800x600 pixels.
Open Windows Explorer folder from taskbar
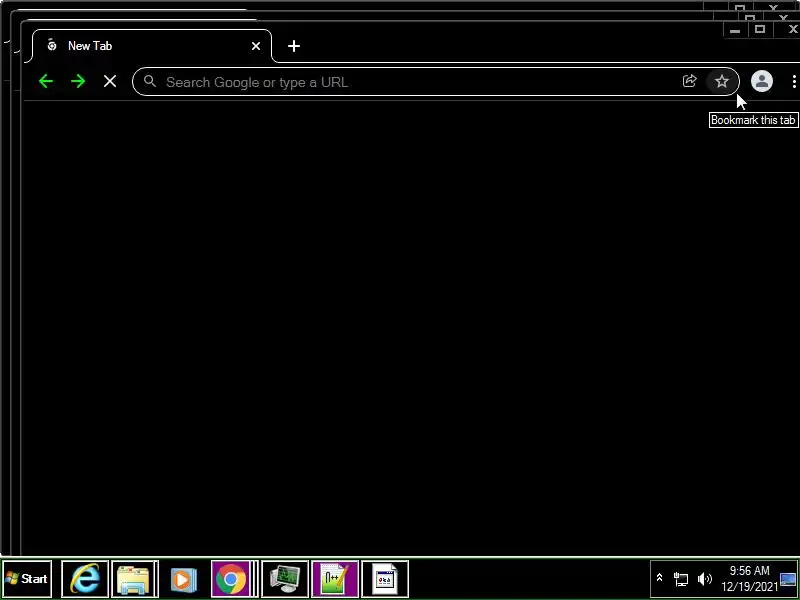pyautogui.click(x=134, y=579)
